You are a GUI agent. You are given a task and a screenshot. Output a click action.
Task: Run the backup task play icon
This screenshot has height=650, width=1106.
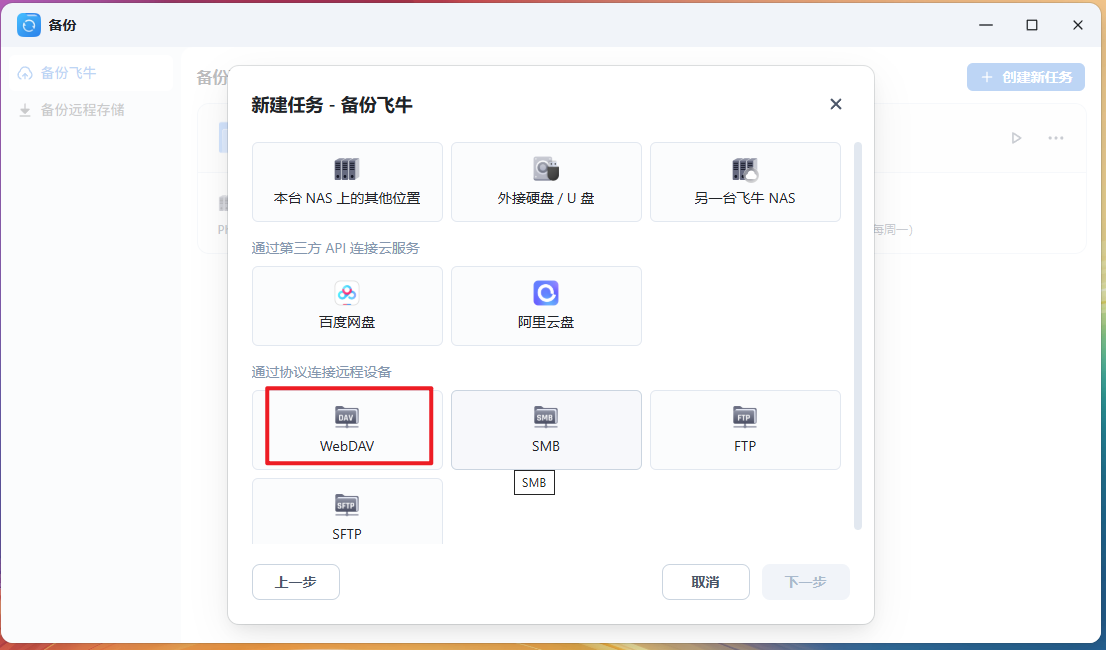pyautogui.click(x=1016, y=138)
